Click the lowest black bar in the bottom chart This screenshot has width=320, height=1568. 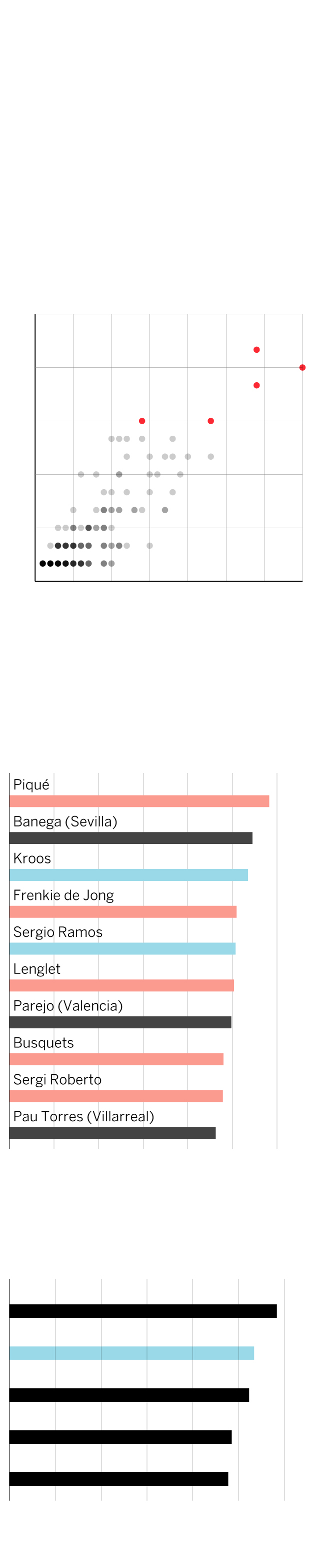pyautogui.click(x=118, y=1479)
